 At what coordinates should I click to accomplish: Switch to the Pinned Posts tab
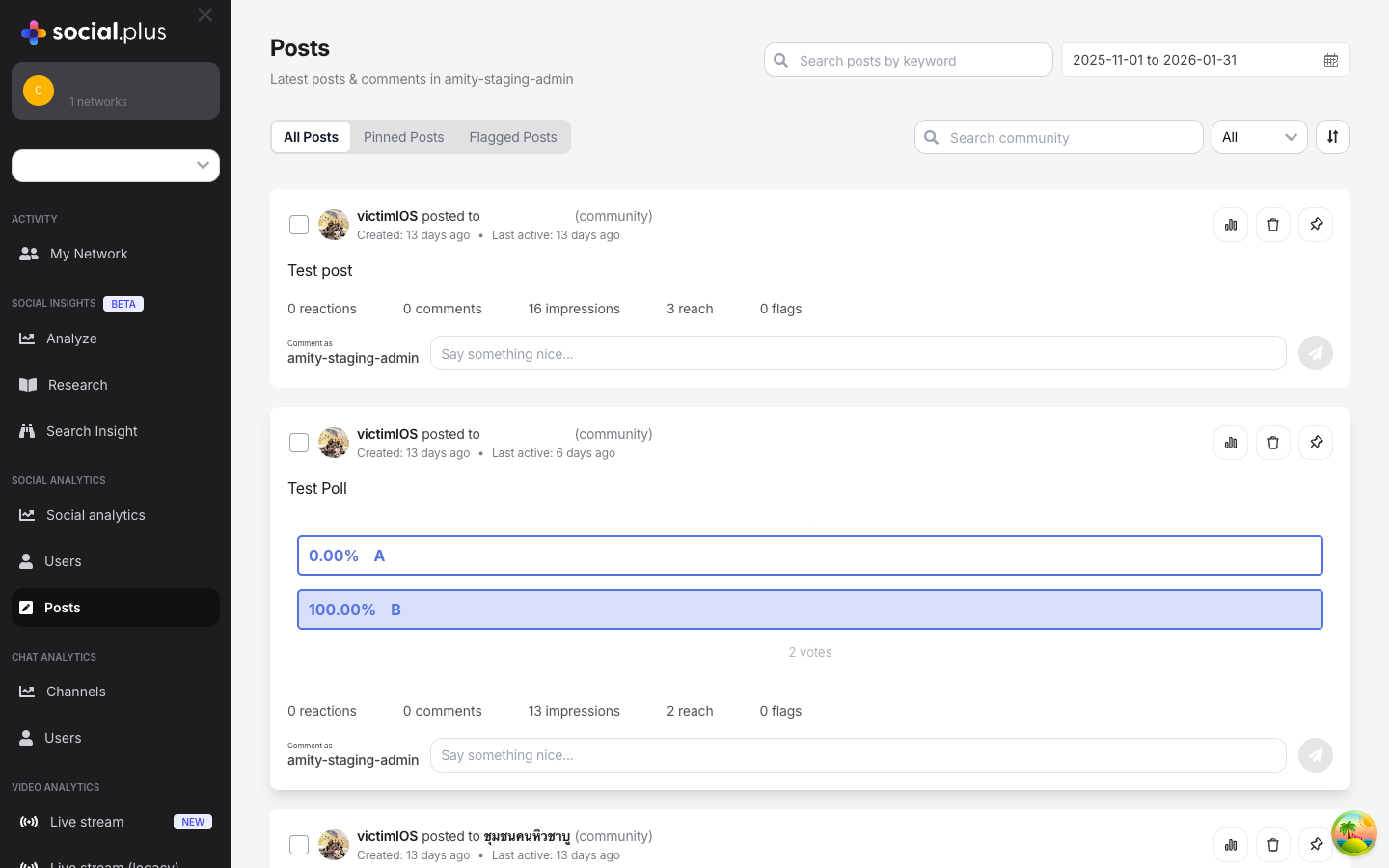(403, 137)
